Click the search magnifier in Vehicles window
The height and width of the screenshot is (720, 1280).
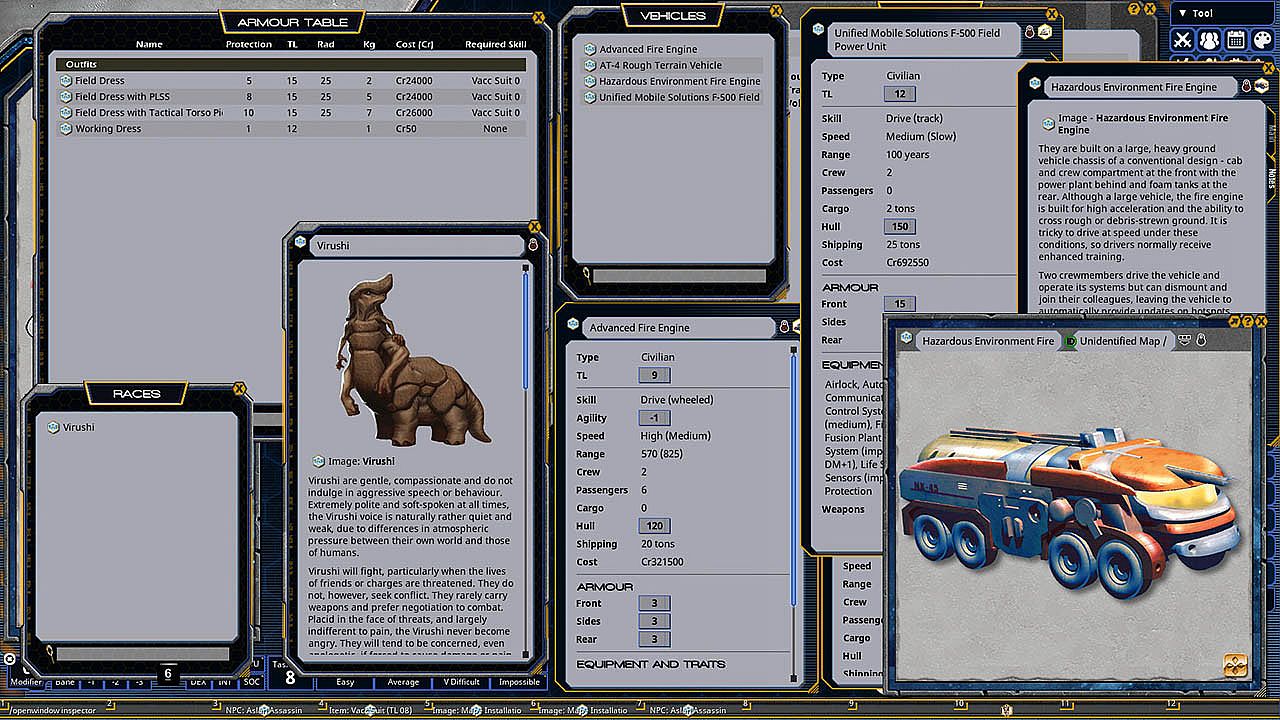(x=585, y=274)
